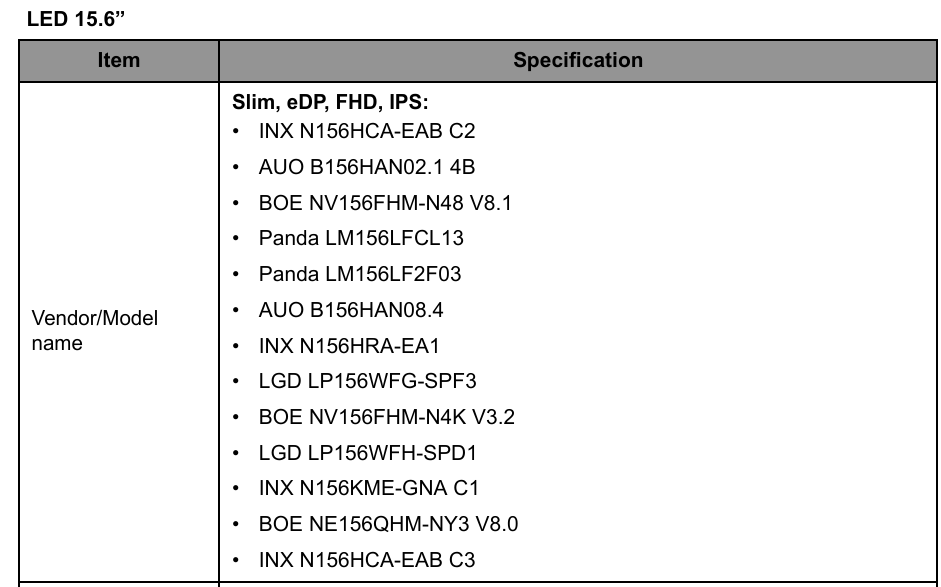The height and width of the screenshot is (587, 941).
Task: Select Panda LM156LF2F03 line
Action: click(x=360, y=274)
